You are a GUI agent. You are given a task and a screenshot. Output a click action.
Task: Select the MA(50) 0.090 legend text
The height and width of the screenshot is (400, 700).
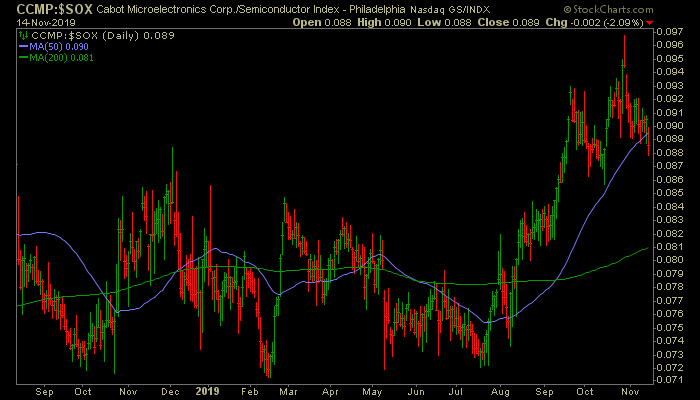(x=59, y=47)
